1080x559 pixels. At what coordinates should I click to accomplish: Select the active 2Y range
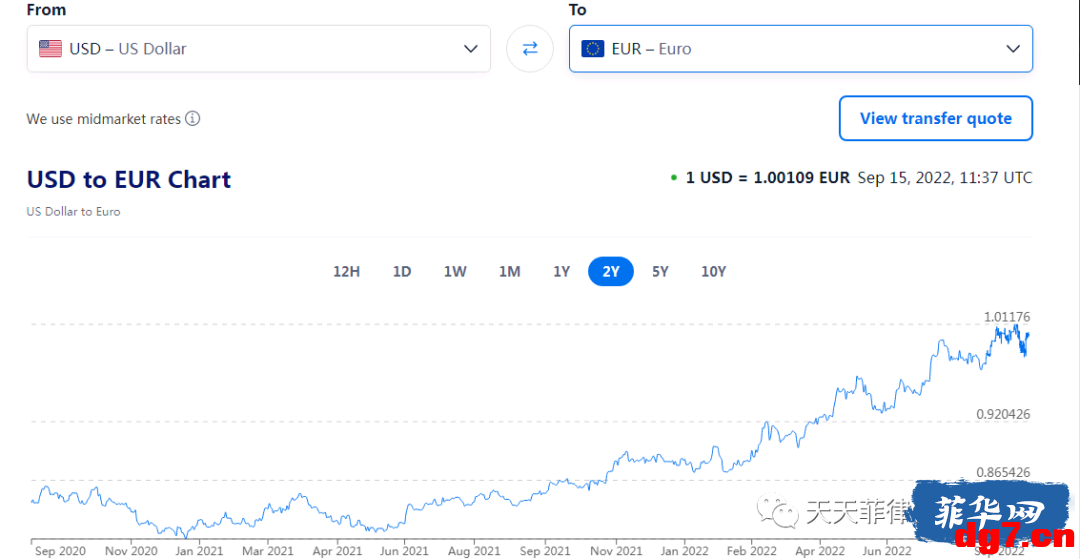click(611, 271)
